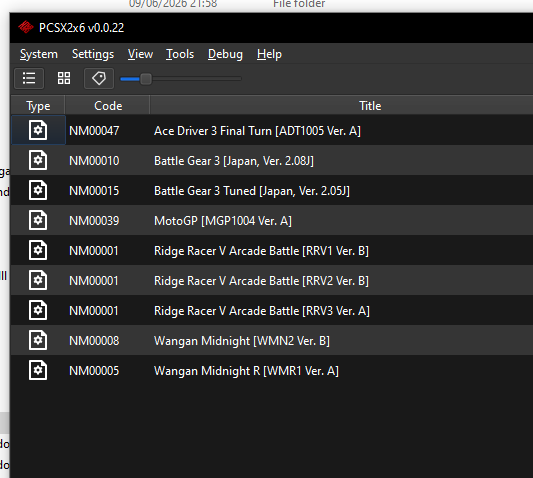Screen dimensions: 533x478
Task: Open the Debug menu
Action: [x=225, y=54]
